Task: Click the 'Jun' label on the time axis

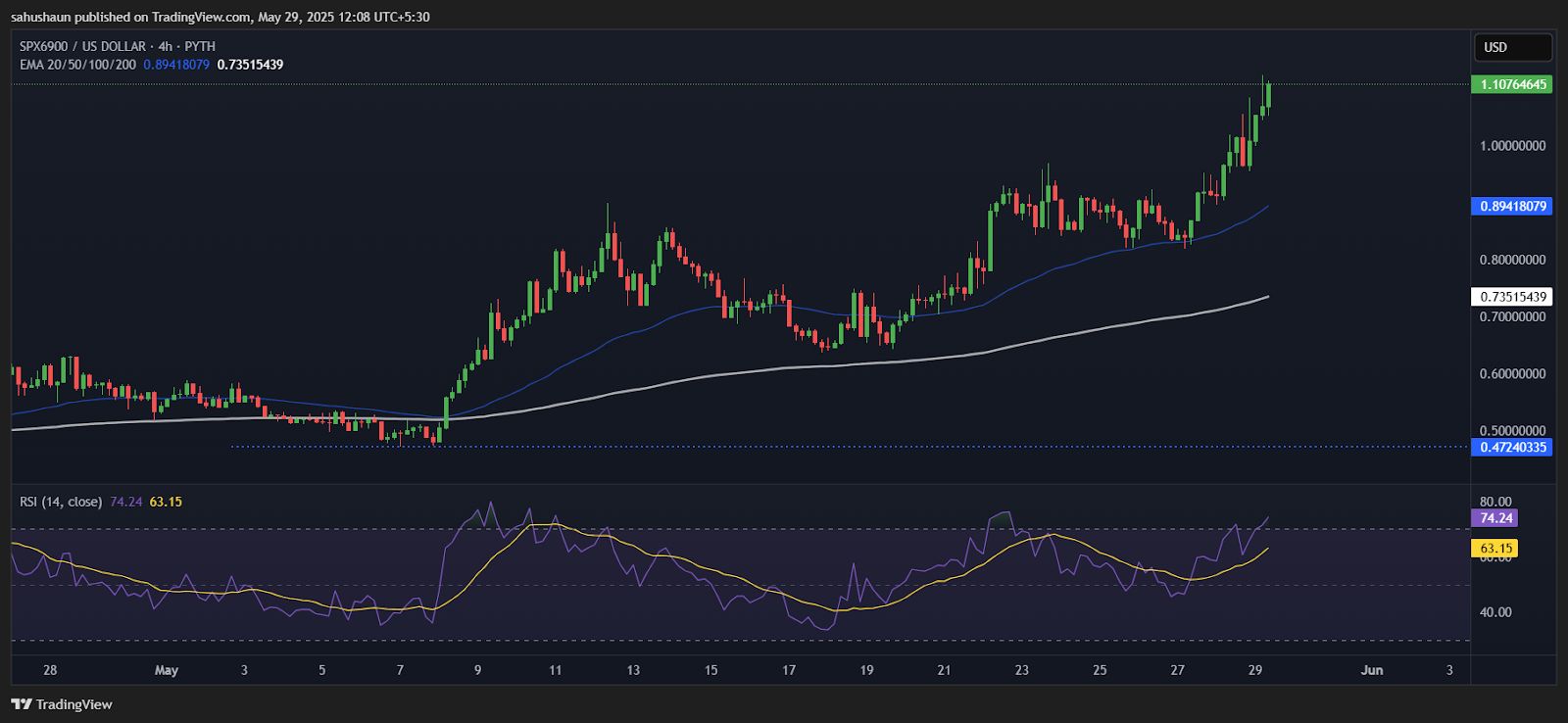Action: click(x=1371, y=670)
